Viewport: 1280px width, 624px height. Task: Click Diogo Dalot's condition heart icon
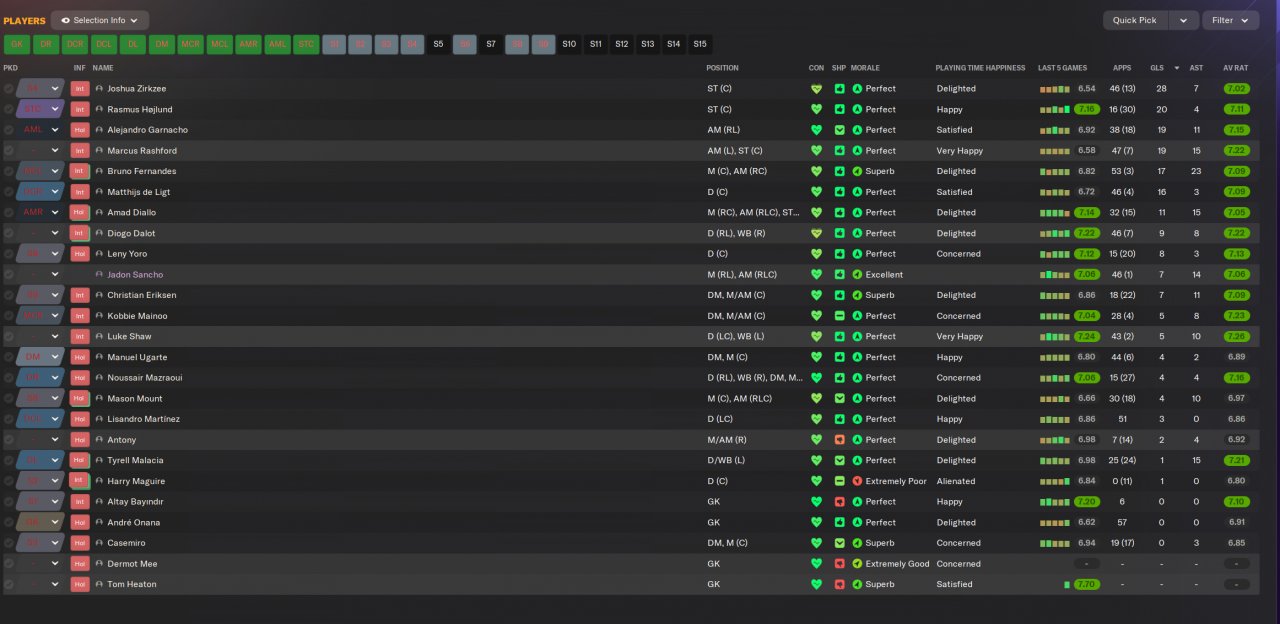816,233
